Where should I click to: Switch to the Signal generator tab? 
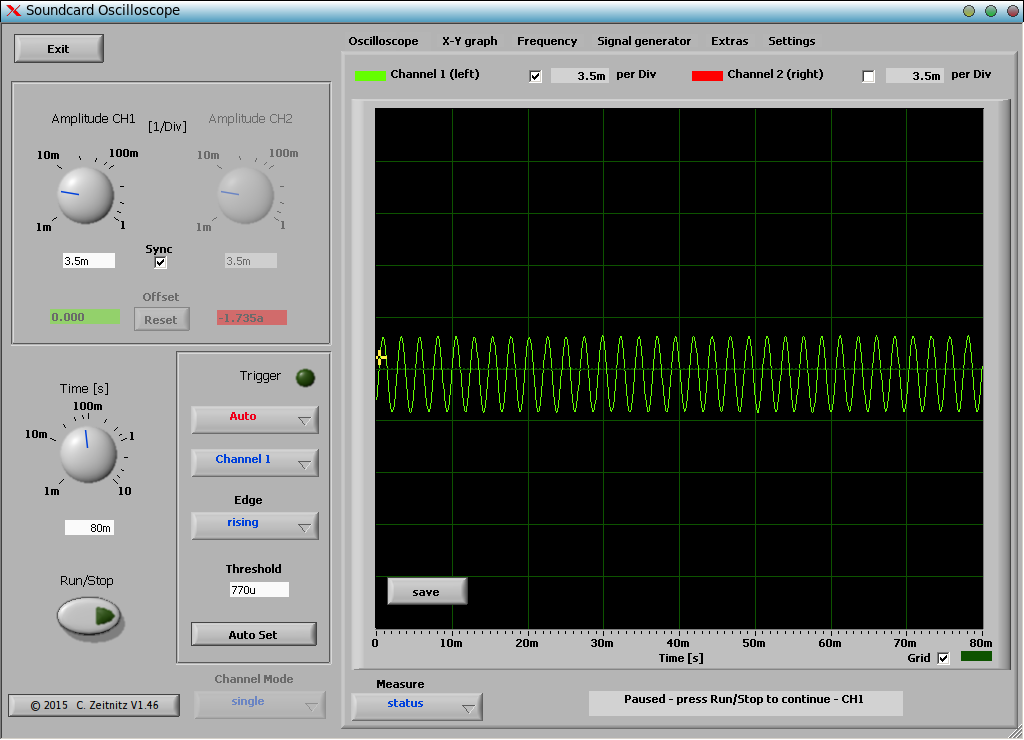click(644, 41)
